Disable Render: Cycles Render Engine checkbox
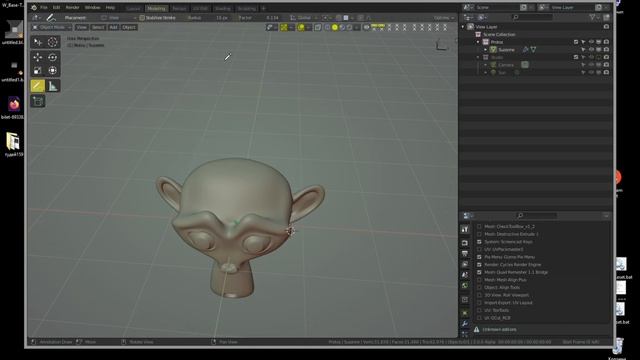This screenshot has width=640, height=360. click(x=479, y=264)
